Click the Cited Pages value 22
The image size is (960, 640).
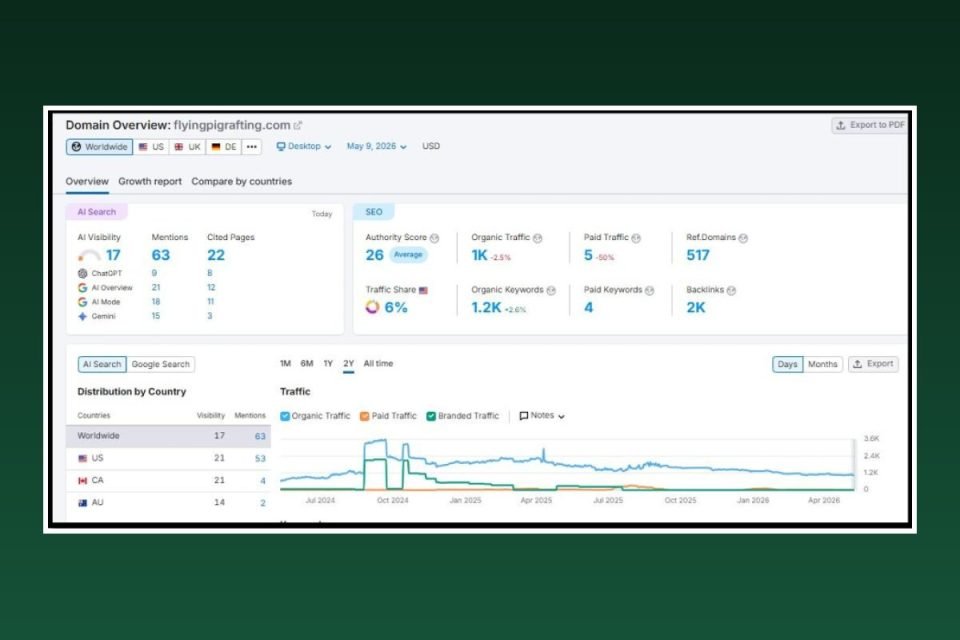216,255
